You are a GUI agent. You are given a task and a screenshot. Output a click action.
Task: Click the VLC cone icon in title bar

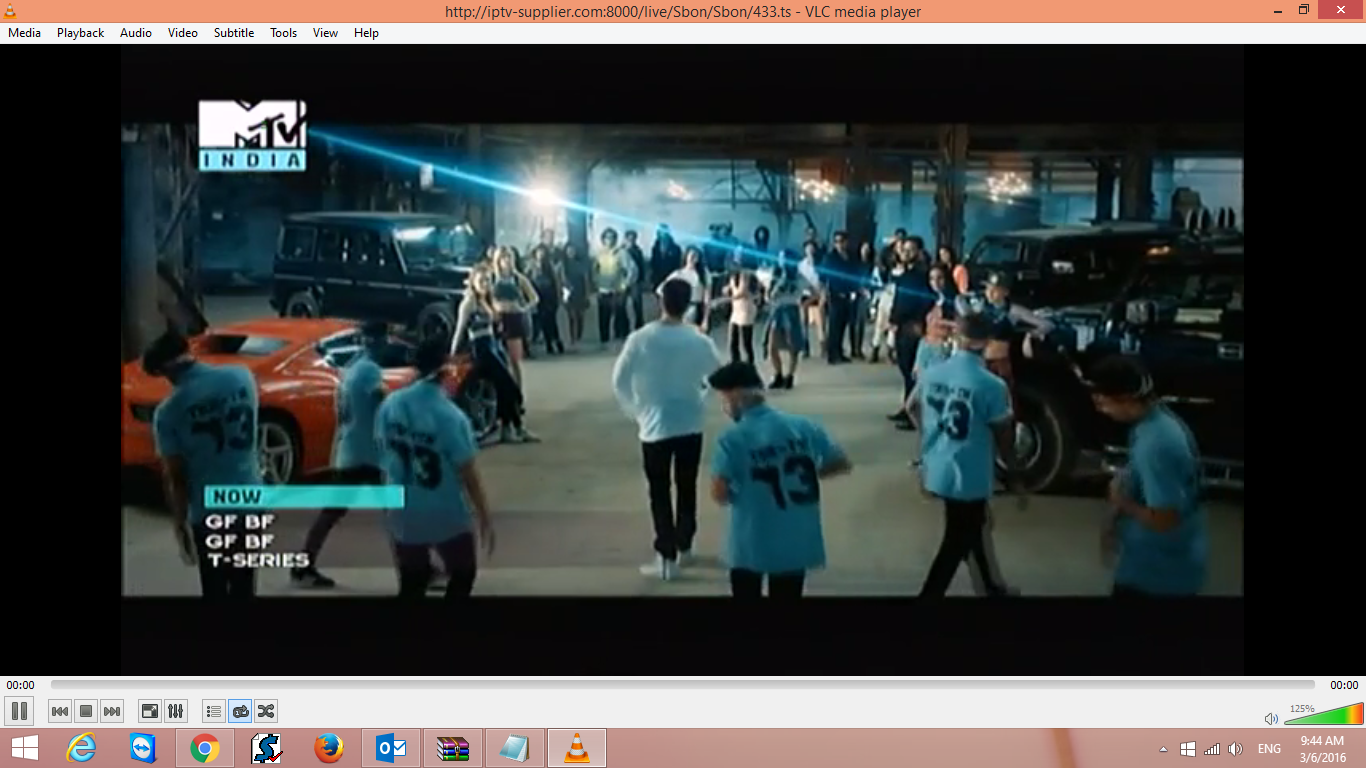[11, 11]
